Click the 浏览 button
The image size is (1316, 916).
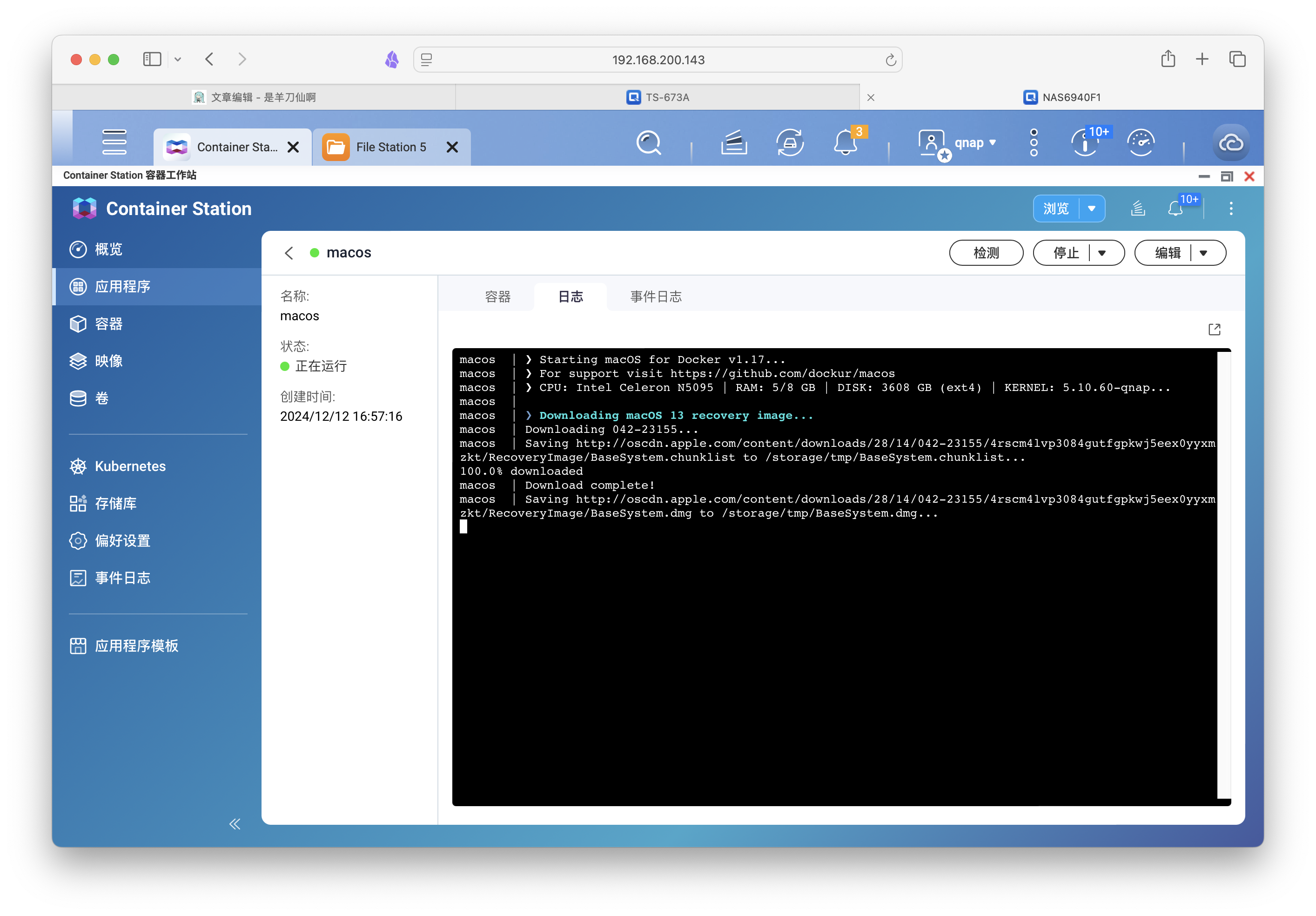click(1056, 208)
